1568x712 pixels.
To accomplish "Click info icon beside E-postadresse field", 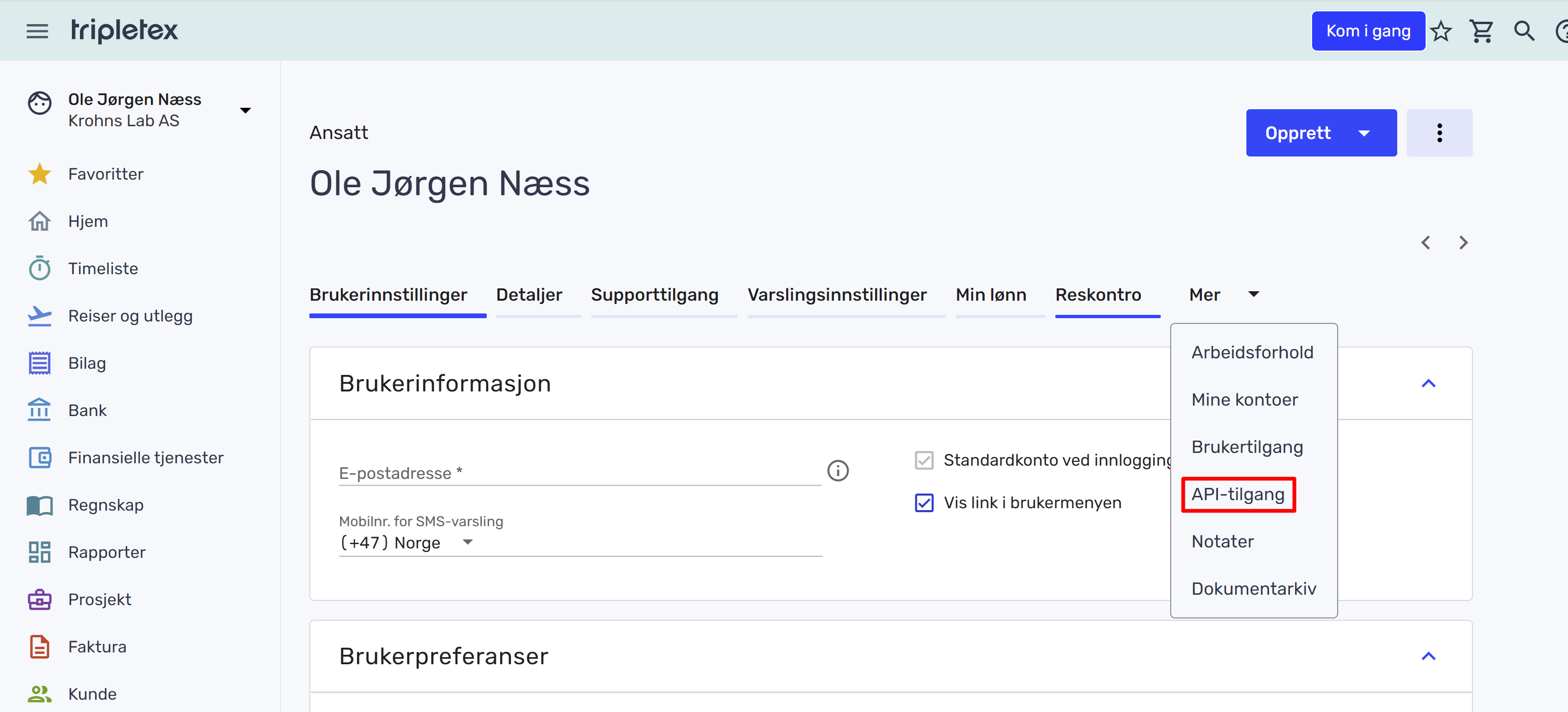I will click(x=838, y=470).
